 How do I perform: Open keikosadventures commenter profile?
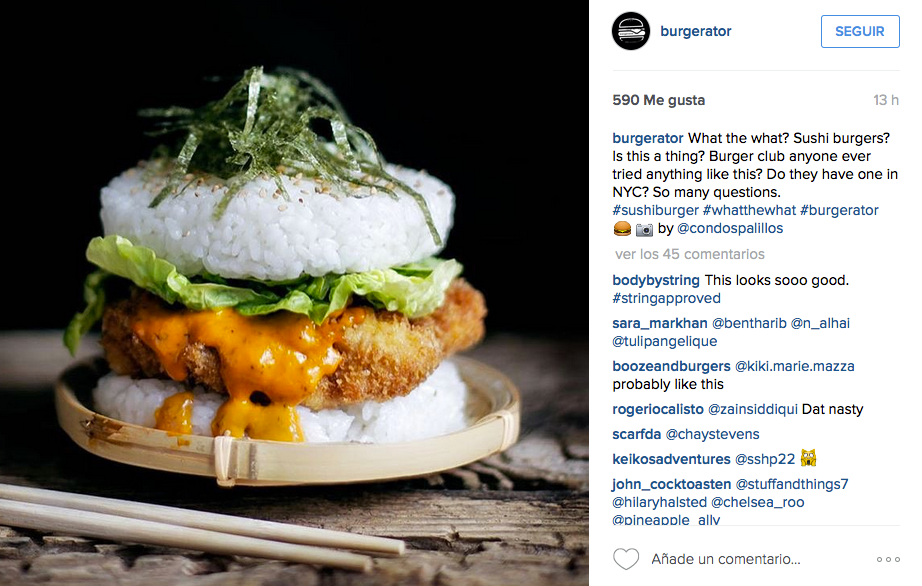(x=671, y=459)
